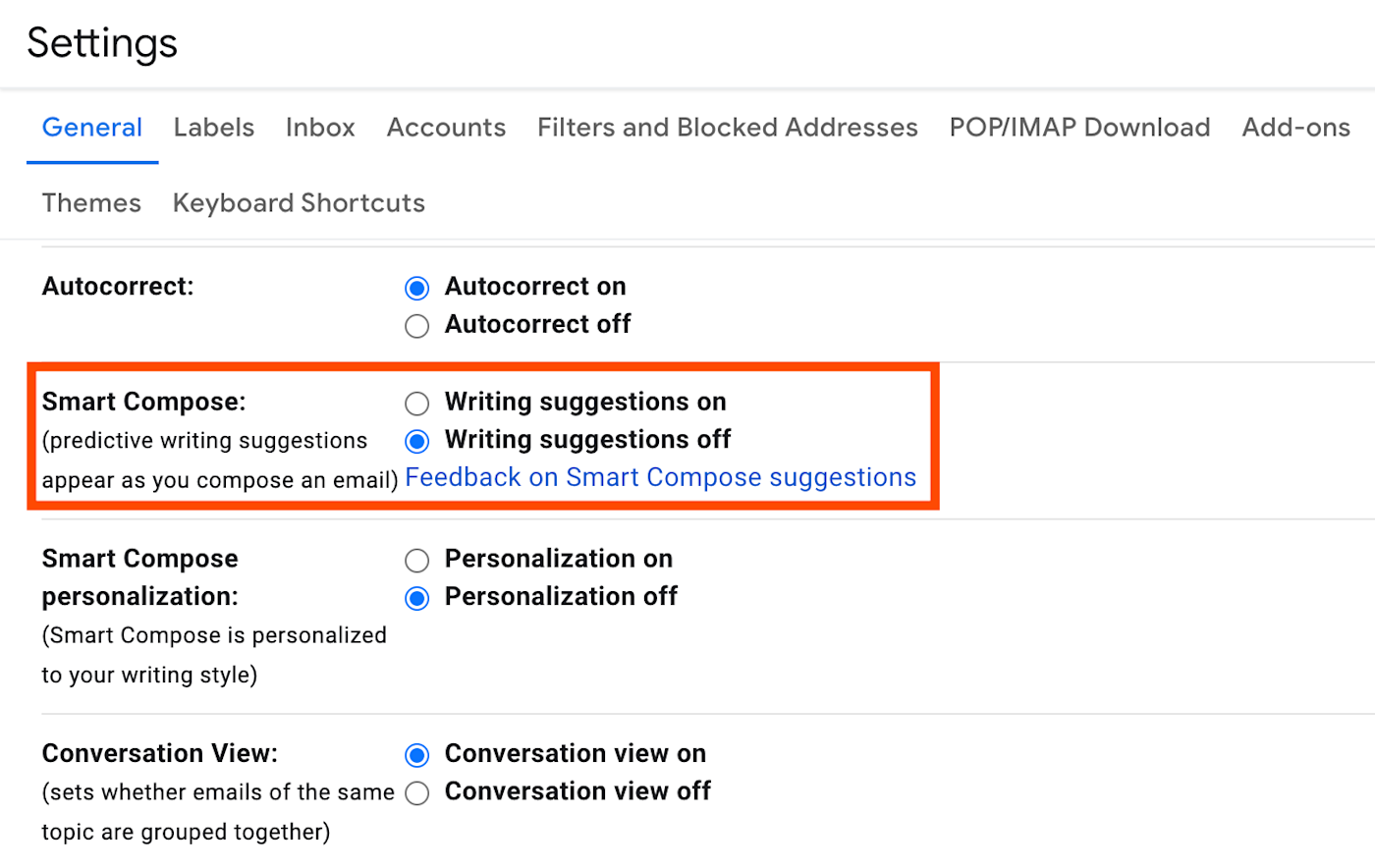Image resolution: width=1375 pixels, height=868 pixels.
Task: Switch to the Labels tab
Action: point(213,128)
